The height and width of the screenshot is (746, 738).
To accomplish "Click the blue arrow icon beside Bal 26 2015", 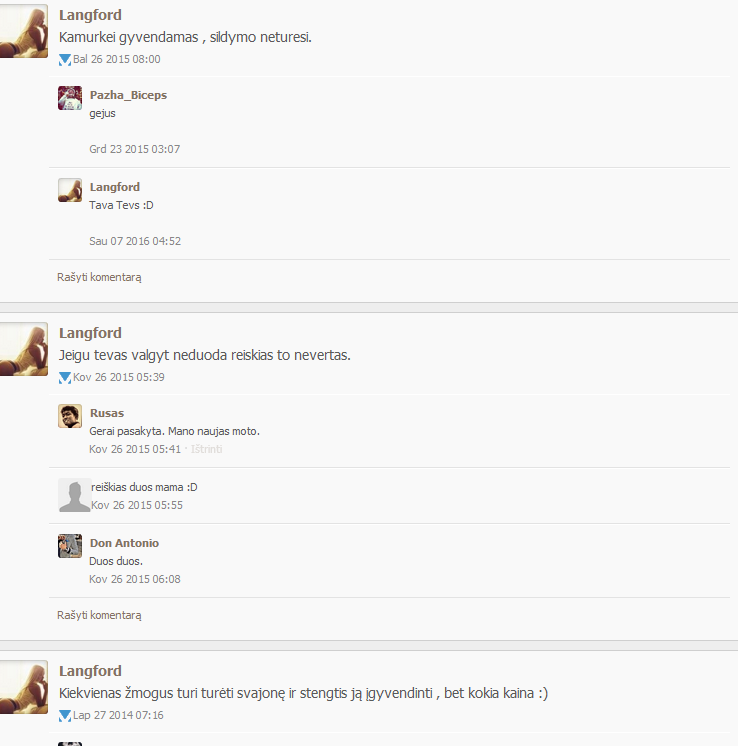I will (65, 60).
